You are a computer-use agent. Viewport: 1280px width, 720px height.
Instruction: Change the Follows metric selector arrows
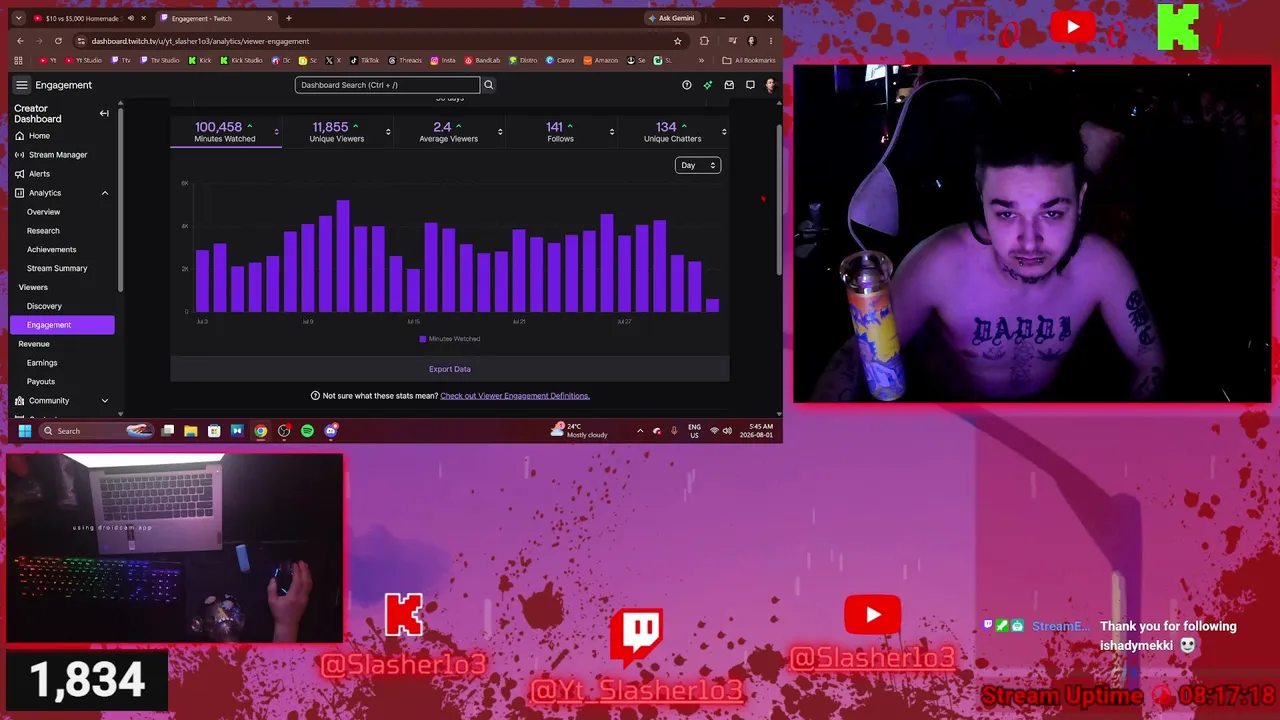(612, 132)
